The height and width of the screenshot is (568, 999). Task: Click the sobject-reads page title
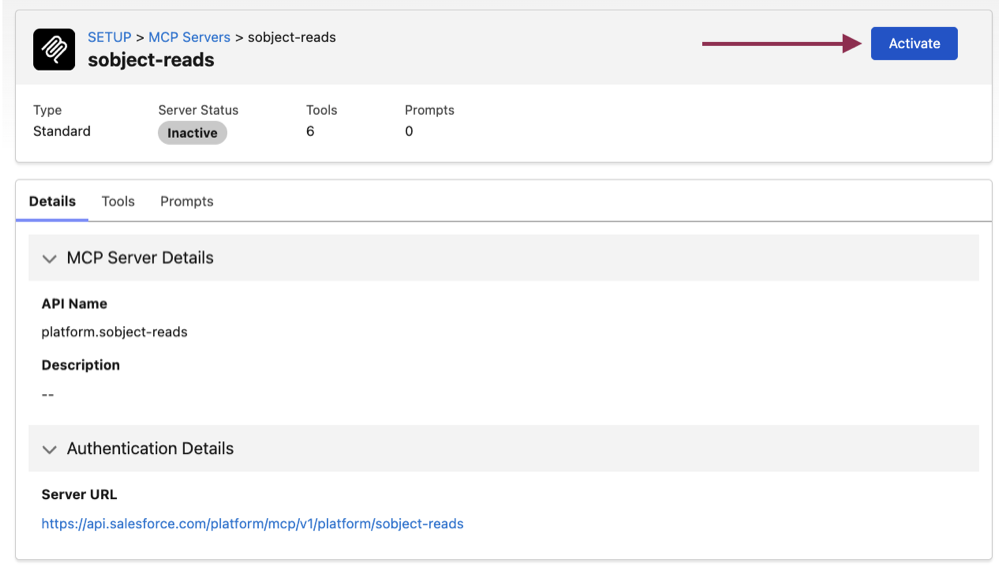[151, 60]
